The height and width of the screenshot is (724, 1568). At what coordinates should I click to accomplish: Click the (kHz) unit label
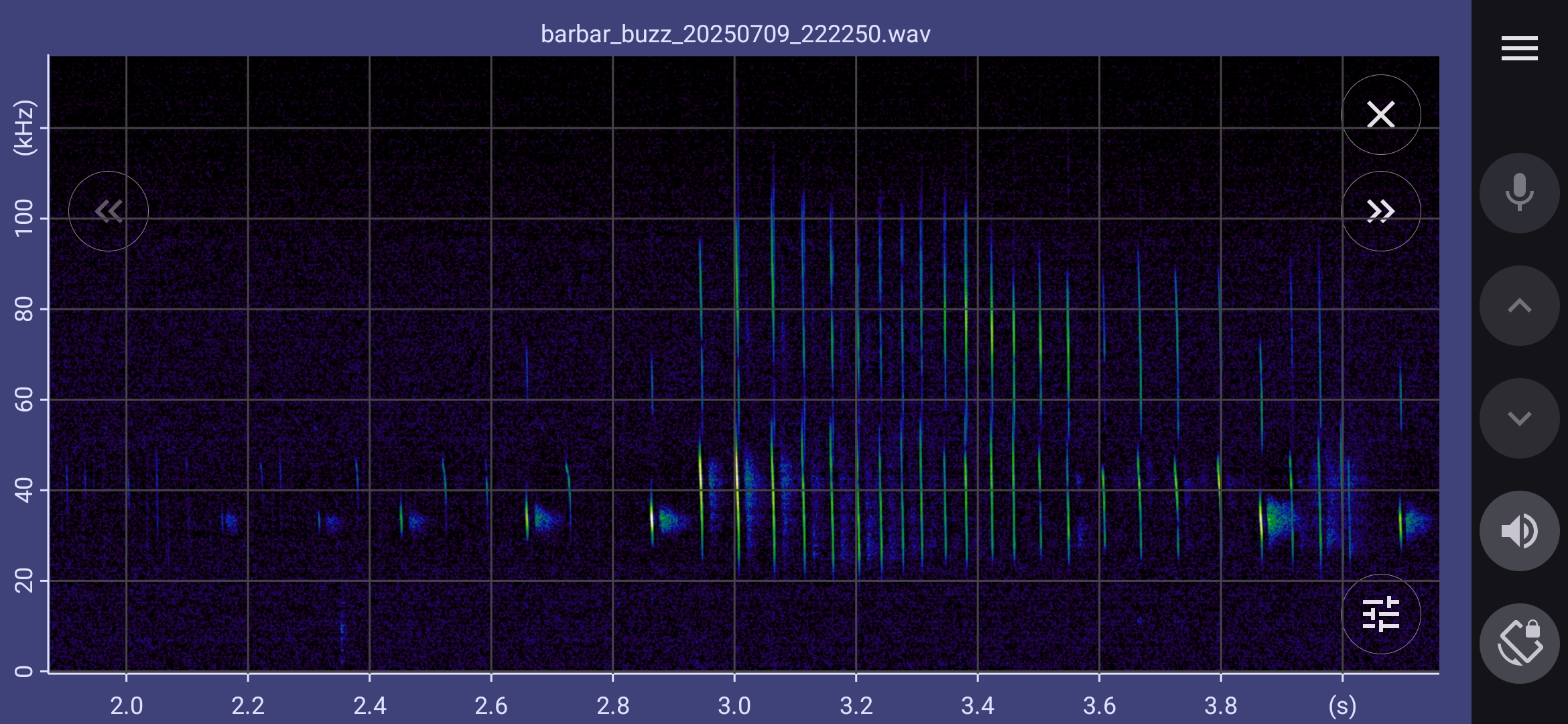(x=24, y=127)
